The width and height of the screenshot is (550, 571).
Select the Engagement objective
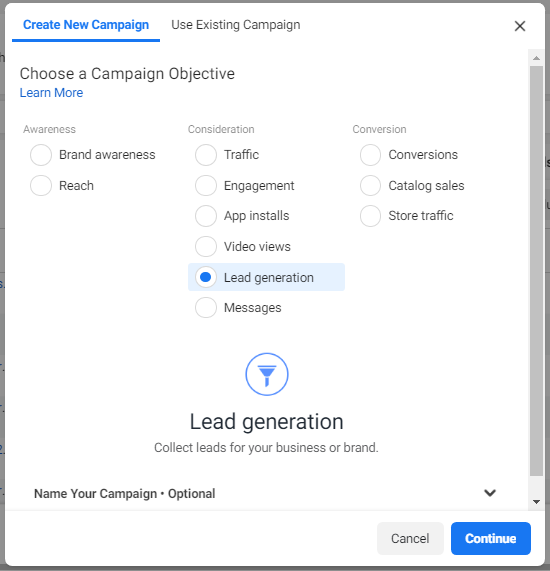[x=206, y=185]
